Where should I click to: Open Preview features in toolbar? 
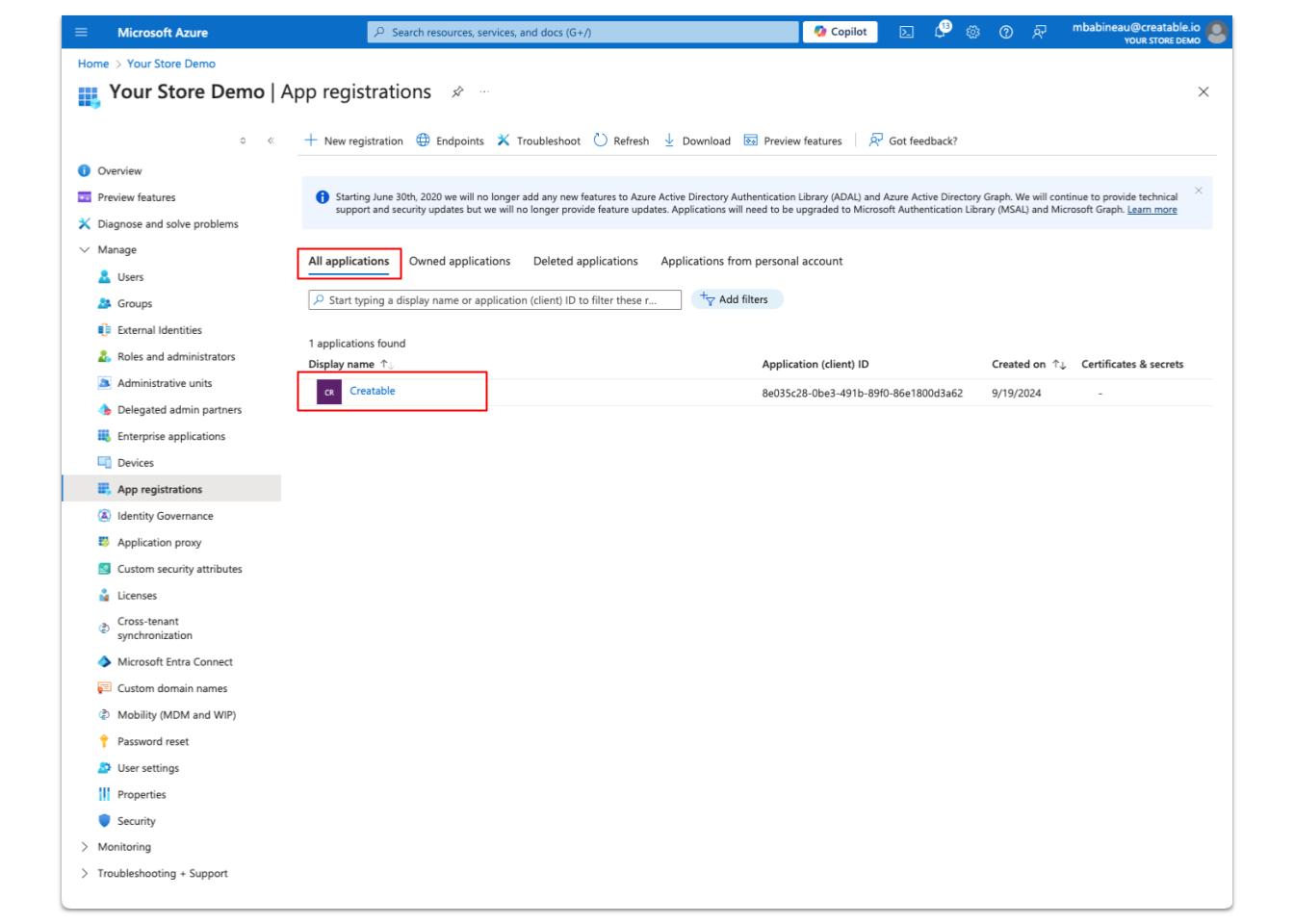point(792,141)
